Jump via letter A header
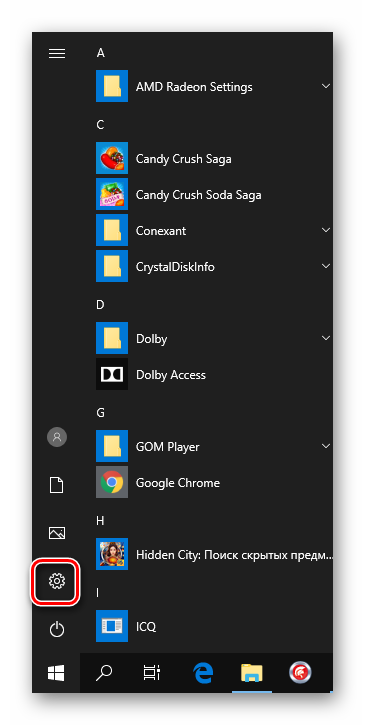Viewport: 365px width, 725px height. [x=100, y=53]
